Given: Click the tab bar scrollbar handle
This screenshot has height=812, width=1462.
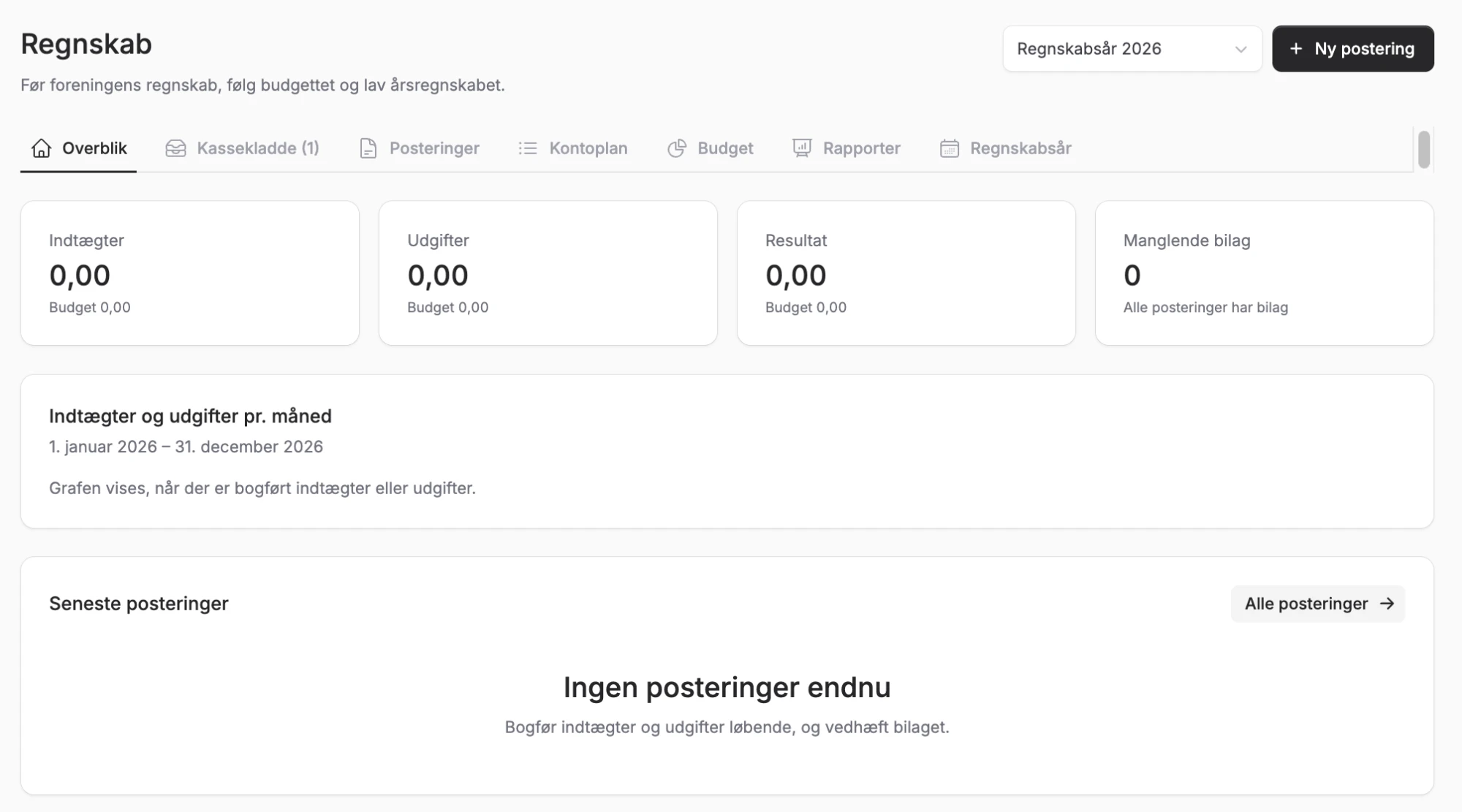Looking at the screenshot, I should click(x=1424, y=149).
